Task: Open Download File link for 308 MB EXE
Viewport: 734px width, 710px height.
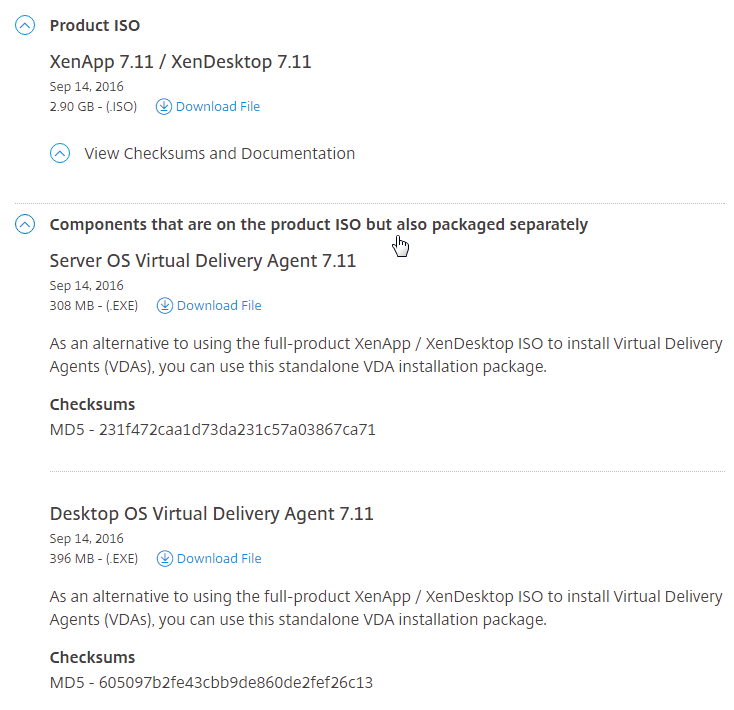Action: point(219,306)
